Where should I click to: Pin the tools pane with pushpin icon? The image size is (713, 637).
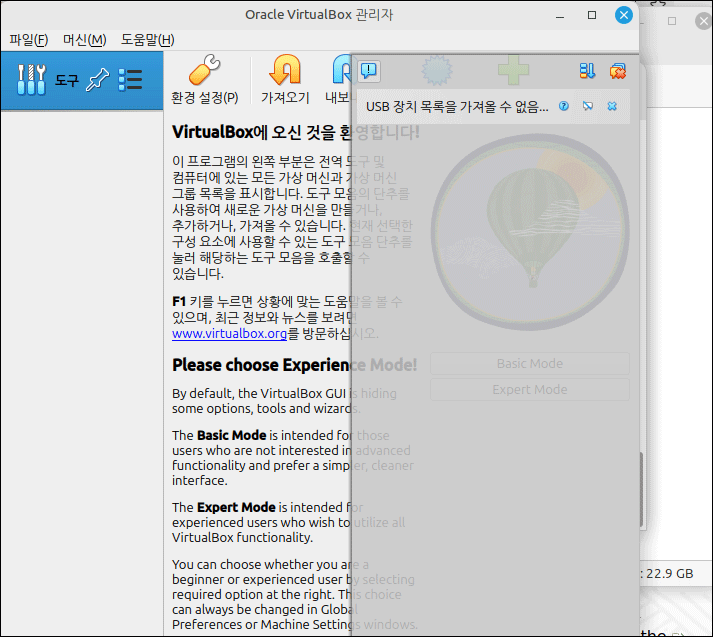click(x=98, y=80)
